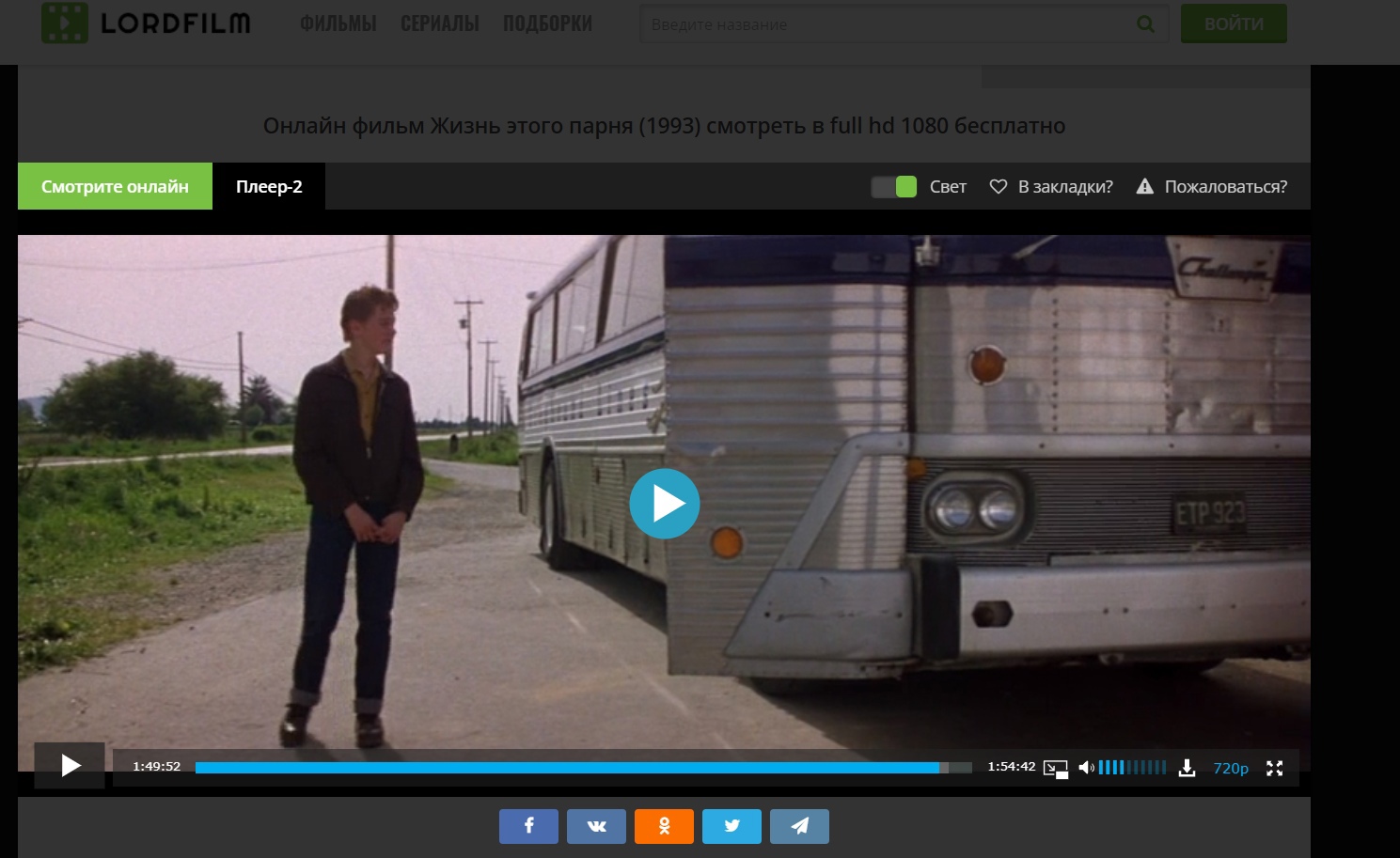Switch to the Плеер-2 tab

coord(269,186)
